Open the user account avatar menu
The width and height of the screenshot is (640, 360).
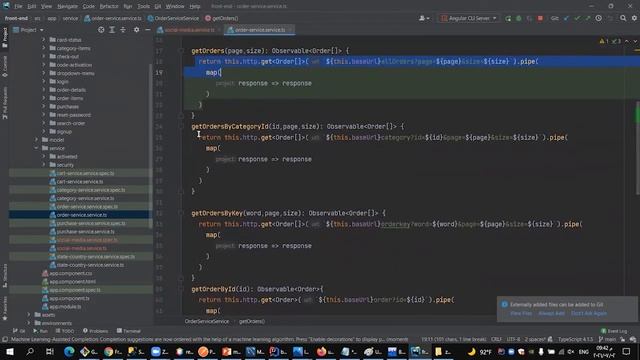(x=424, y=18)
